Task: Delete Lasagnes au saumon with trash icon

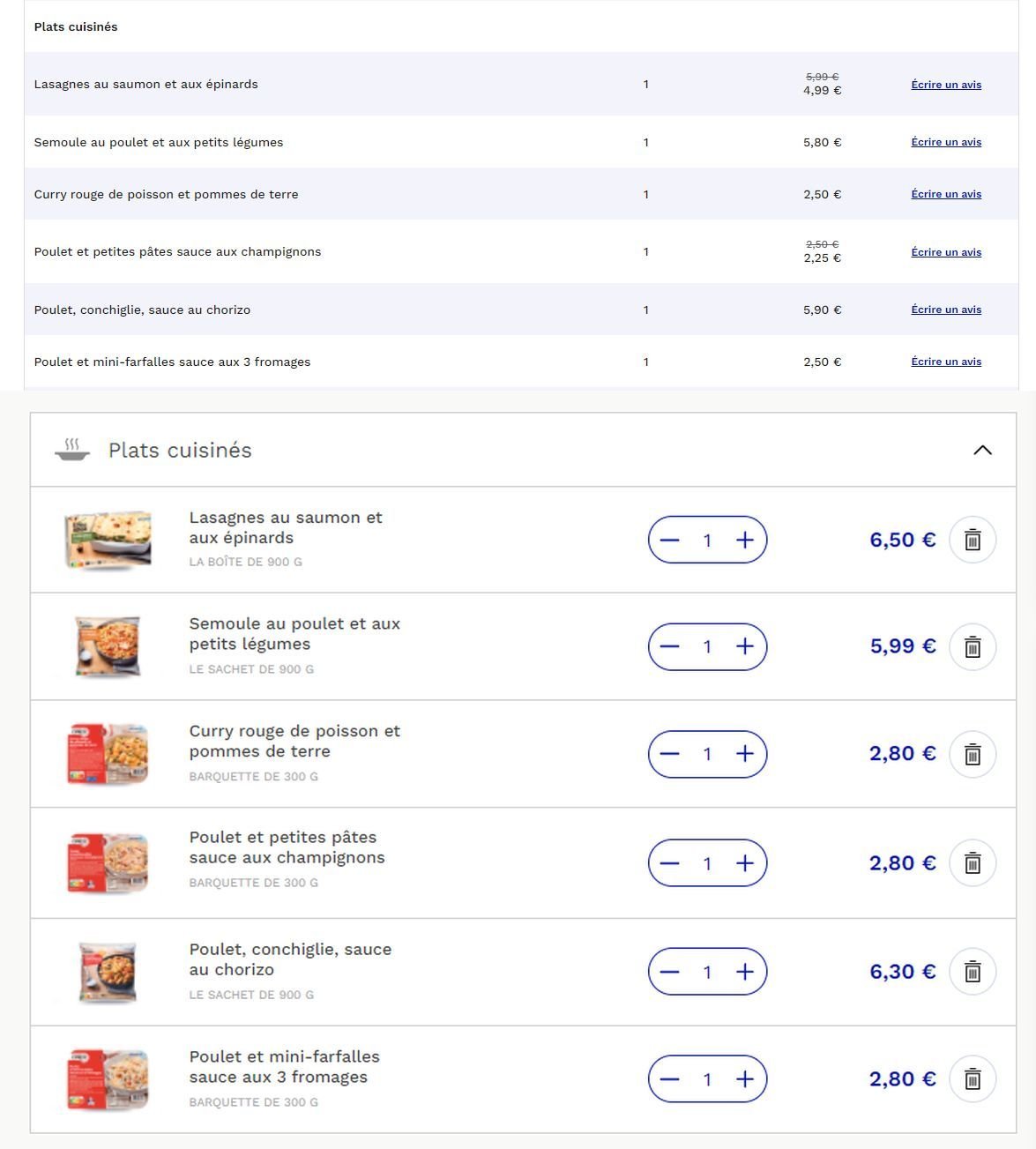Action: click(973, 540)
